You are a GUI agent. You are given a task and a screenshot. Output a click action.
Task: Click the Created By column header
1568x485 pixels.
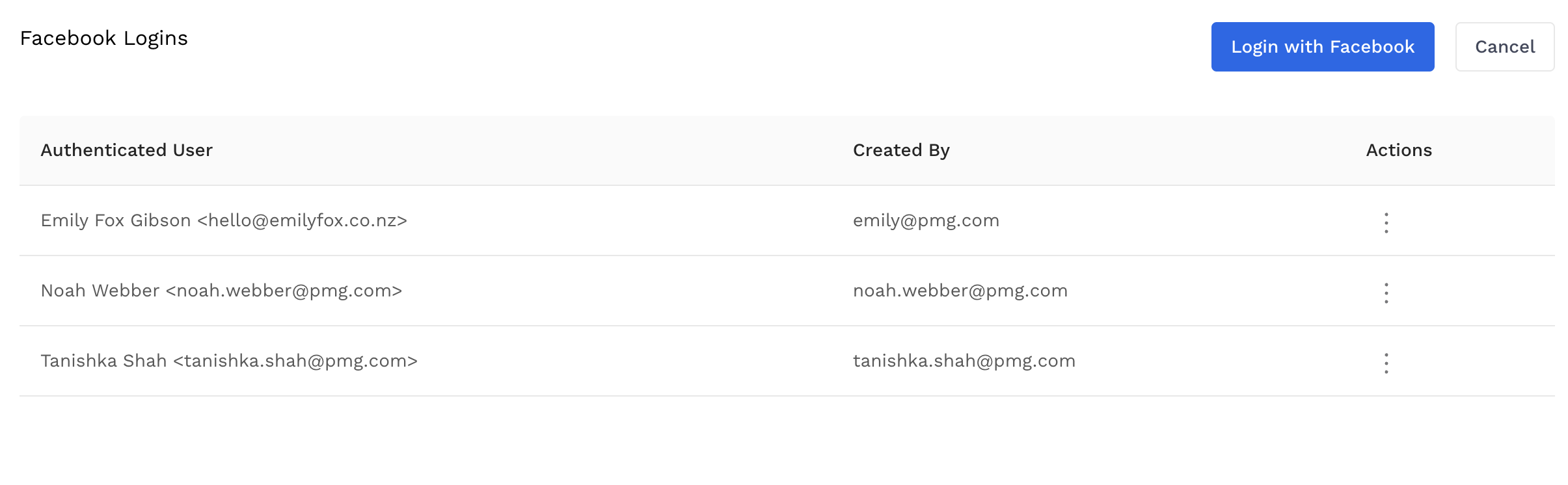pos(900,150)
